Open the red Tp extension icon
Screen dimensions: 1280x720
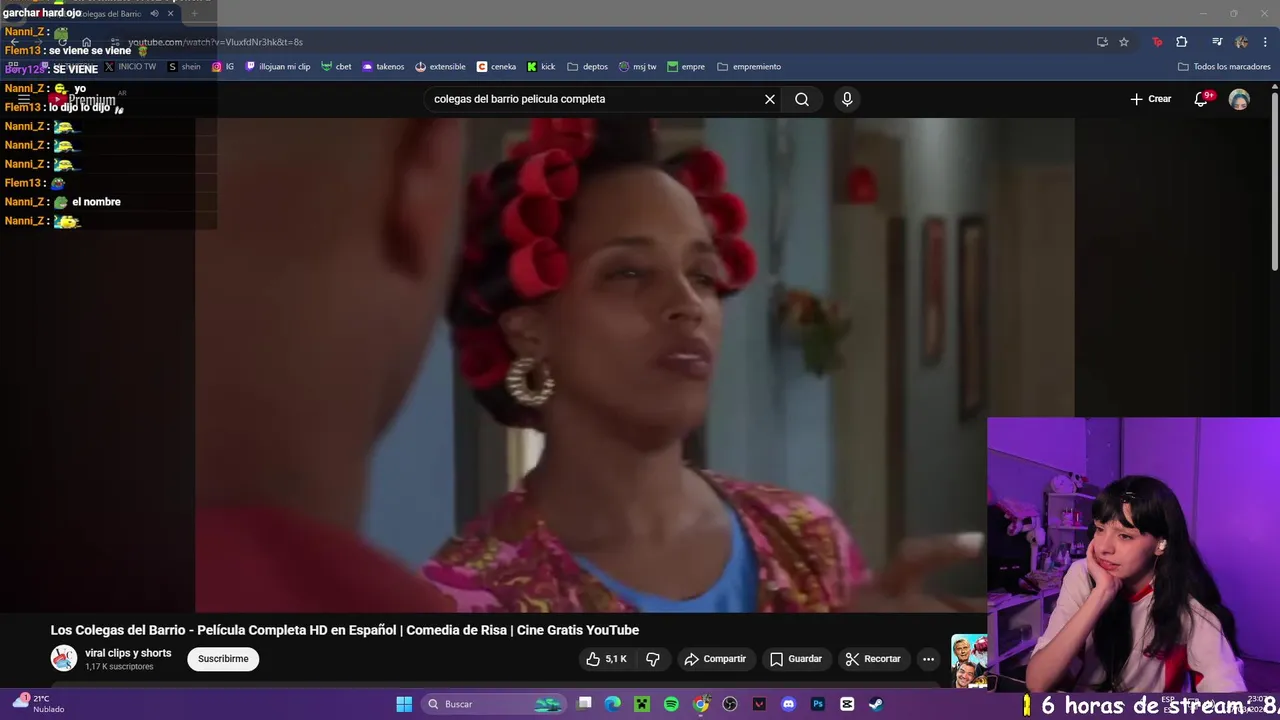1157,42
